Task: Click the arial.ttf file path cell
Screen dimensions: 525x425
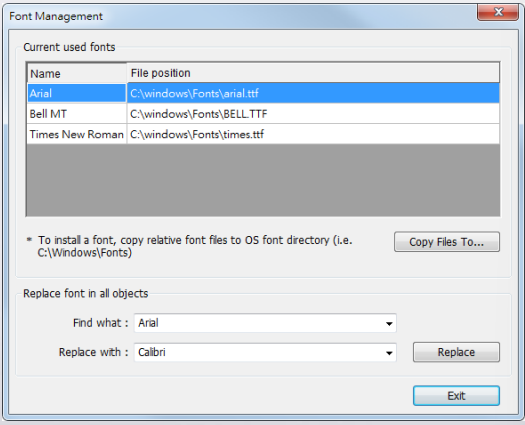Action: 313,93
